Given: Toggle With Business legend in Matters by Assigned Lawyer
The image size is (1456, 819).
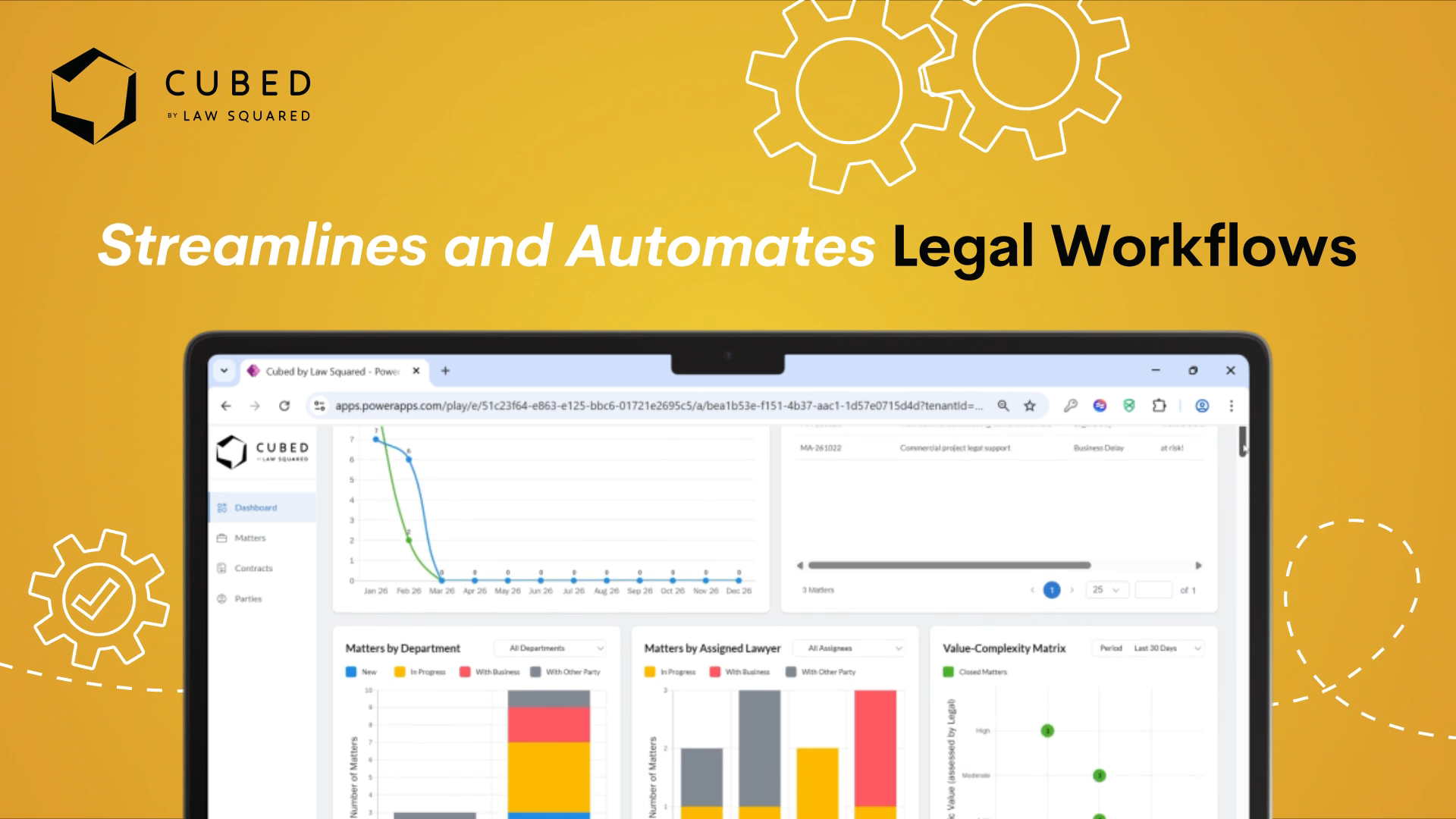Looking at the screenshot, I should point(739,672).
